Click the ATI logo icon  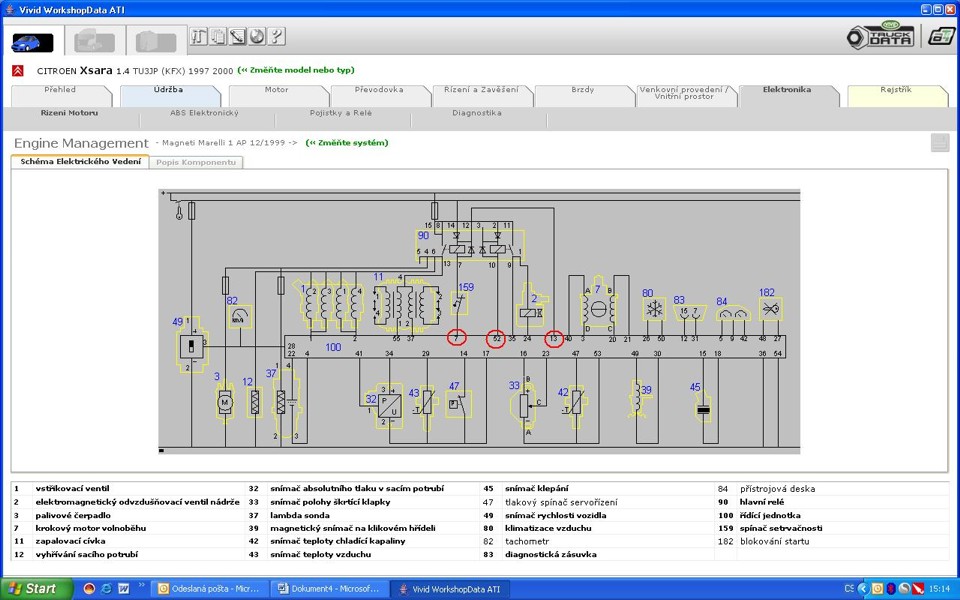(941, 36)
